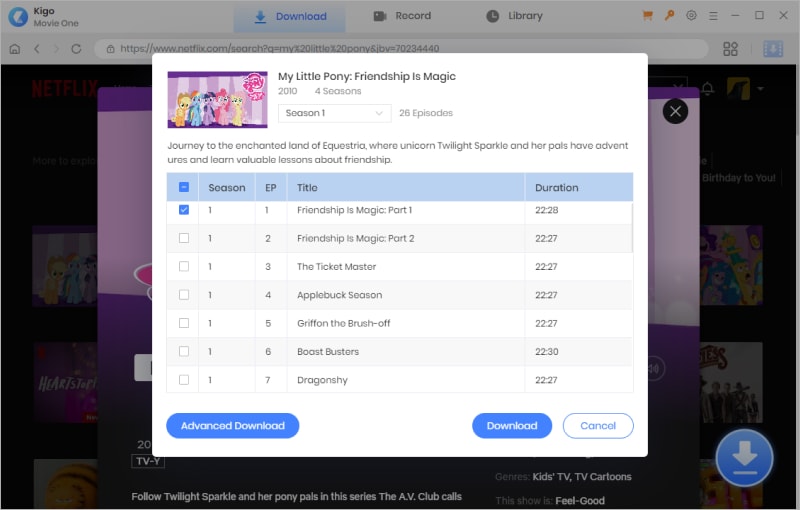Click the blue Download button
This screenshot has width=800, height=510.
point(512,425)
